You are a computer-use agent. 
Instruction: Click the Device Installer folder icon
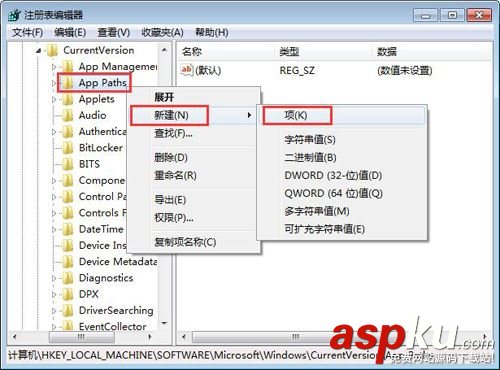(x=68, y=245)
